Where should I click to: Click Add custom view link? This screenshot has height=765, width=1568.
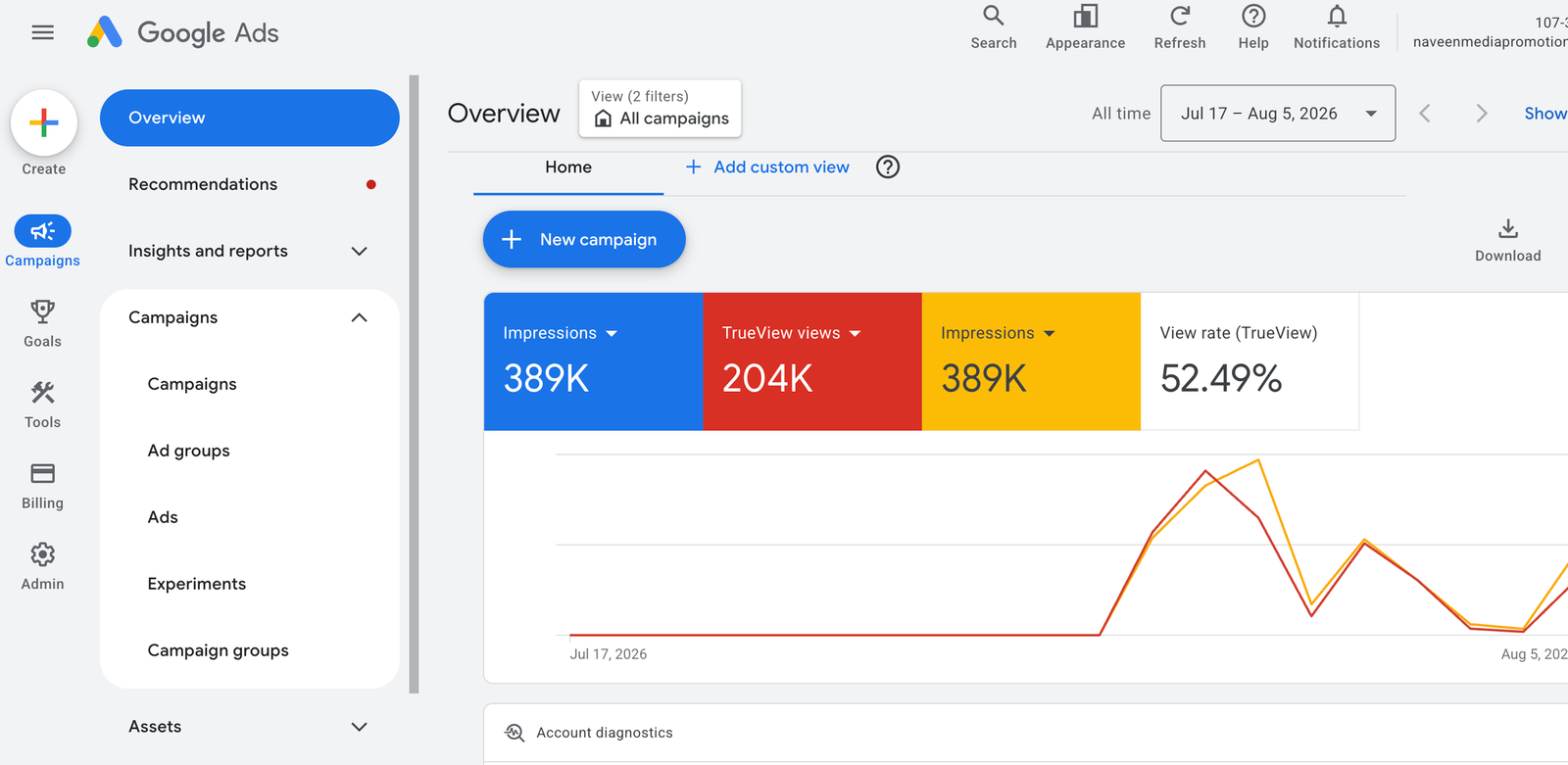(x=767, y=167)
